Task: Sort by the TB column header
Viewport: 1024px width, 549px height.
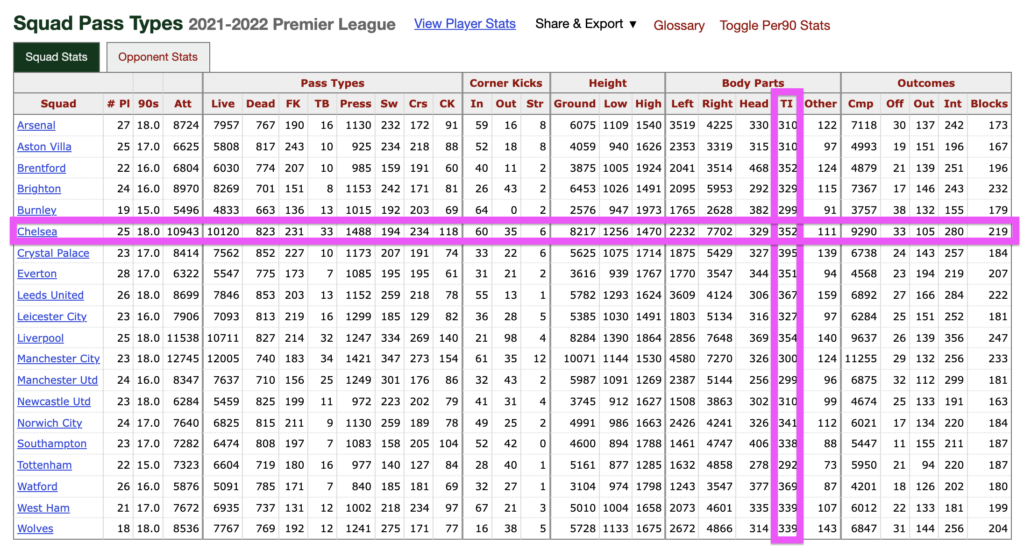Action: pyautogui.click(x=322, y=104)
